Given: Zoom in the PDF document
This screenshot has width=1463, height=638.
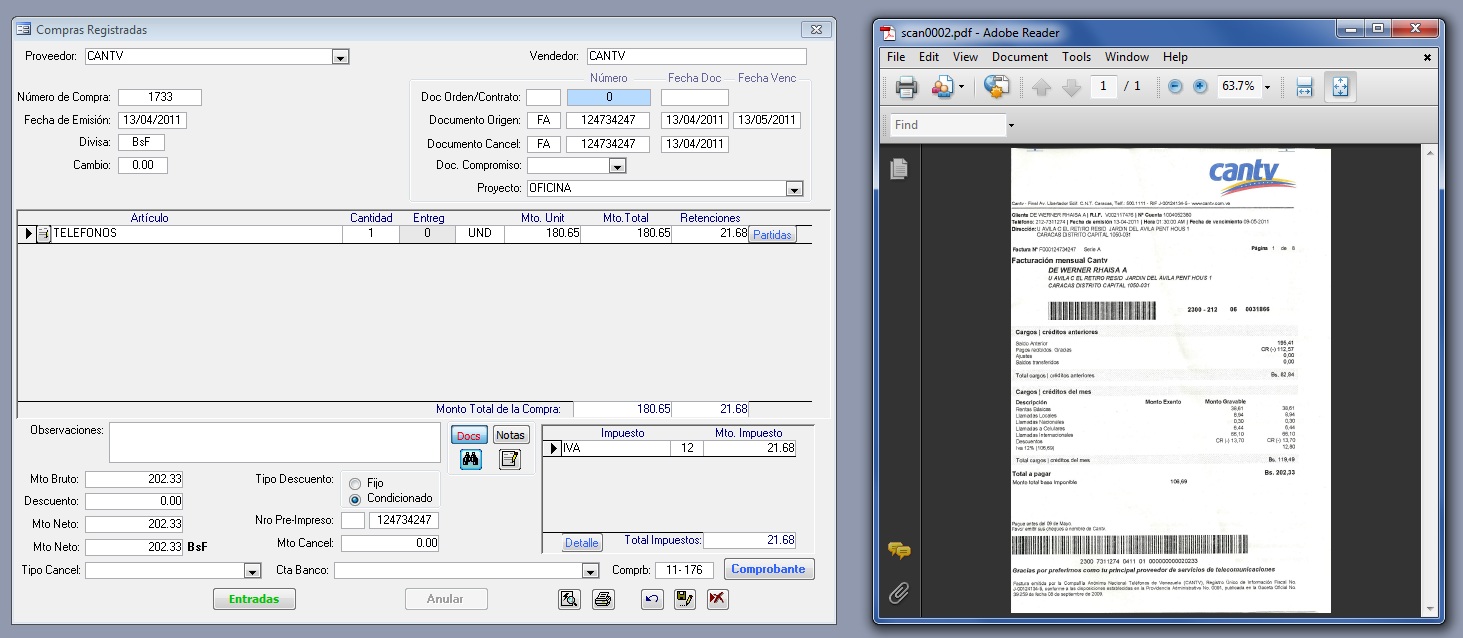Looking at the screenshot, I should [1200, 87].
